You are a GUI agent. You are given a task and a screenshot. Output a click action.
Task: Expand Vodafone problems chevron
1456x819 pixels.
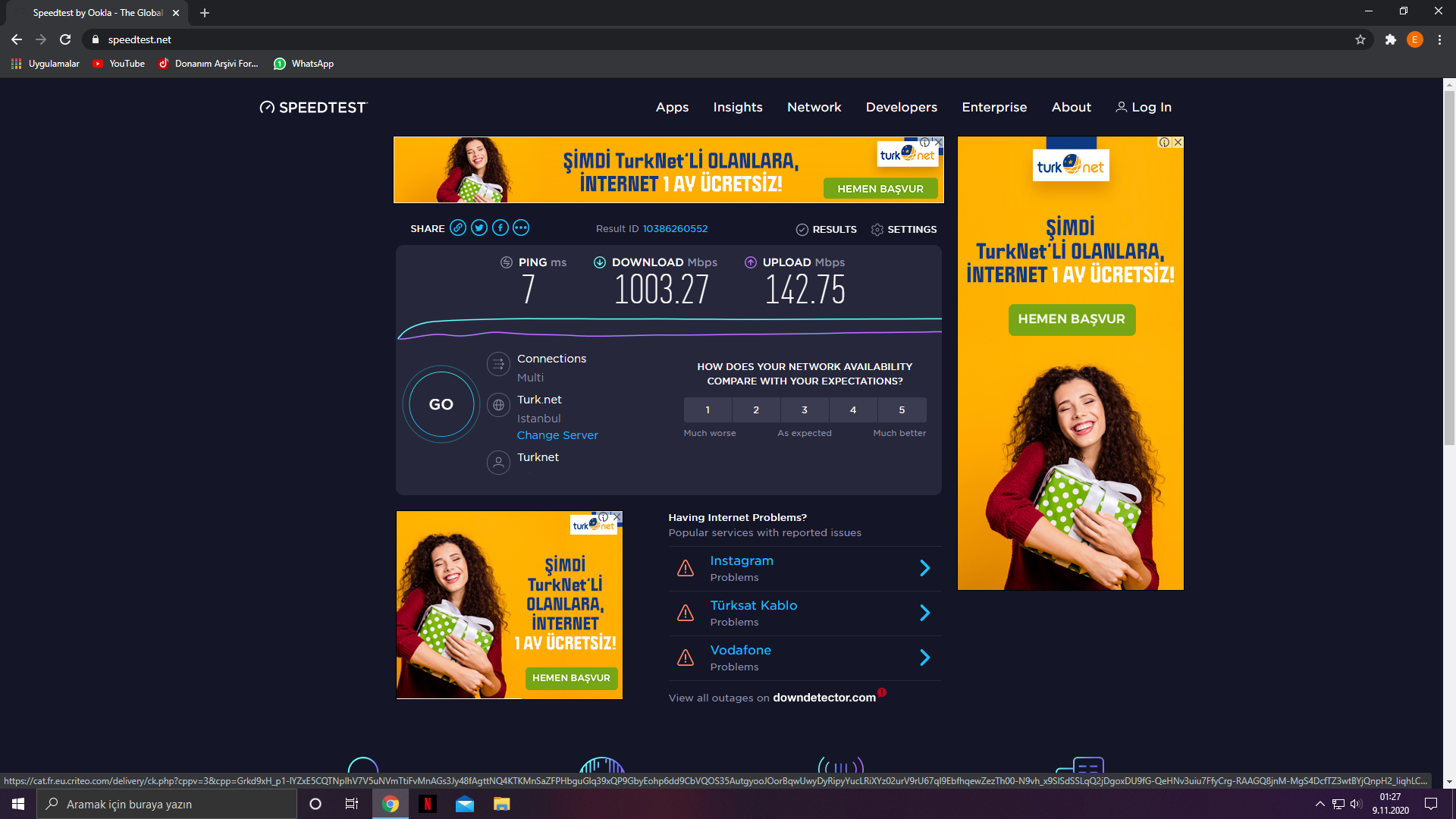click(x=924, y=658)
